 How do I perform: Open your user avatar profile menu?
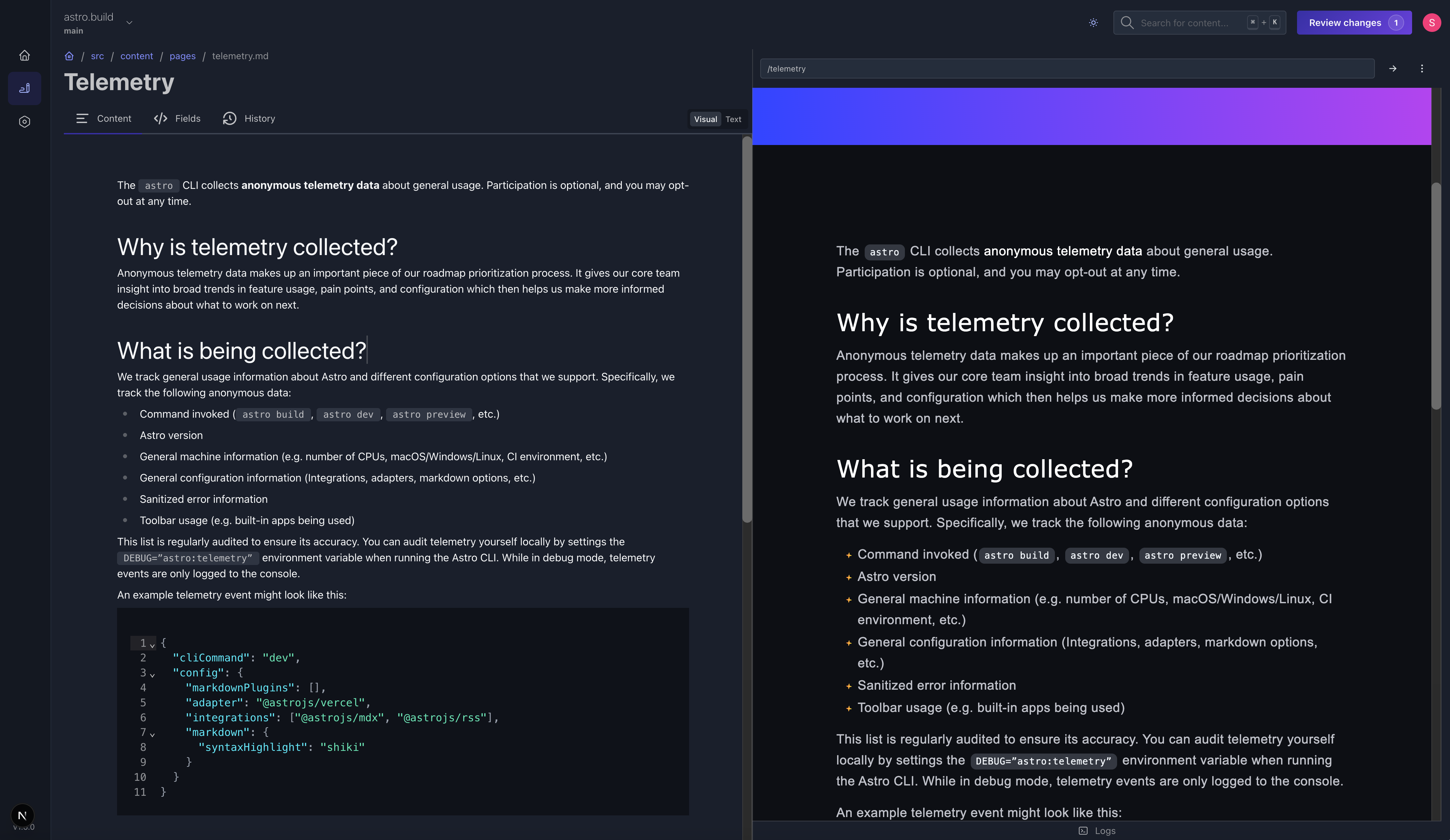click(1432, 22)
